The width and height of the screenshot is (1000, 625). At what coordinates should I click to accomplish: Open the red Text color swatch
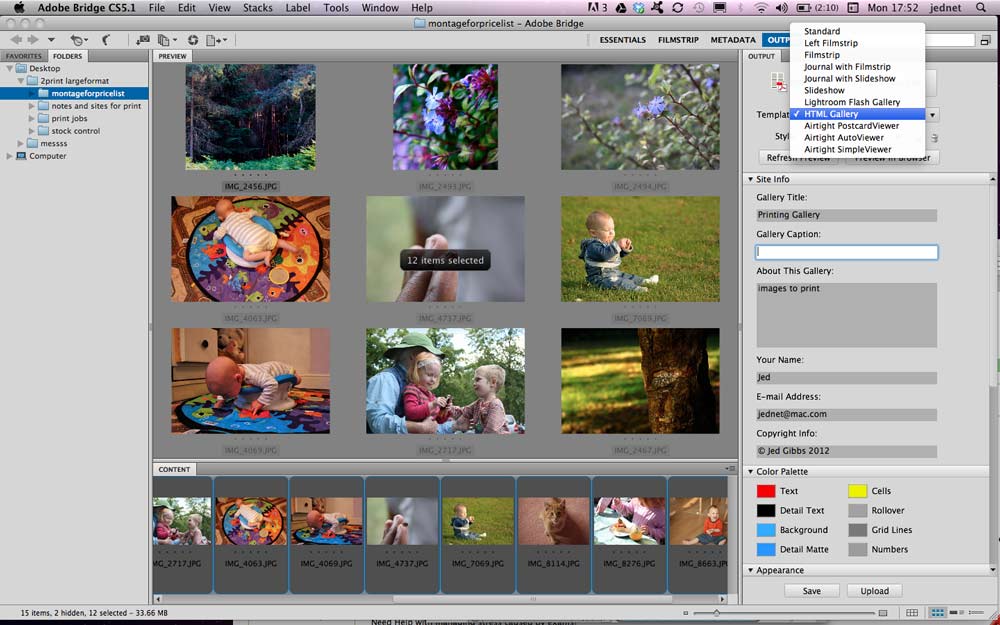pos(765,491)
